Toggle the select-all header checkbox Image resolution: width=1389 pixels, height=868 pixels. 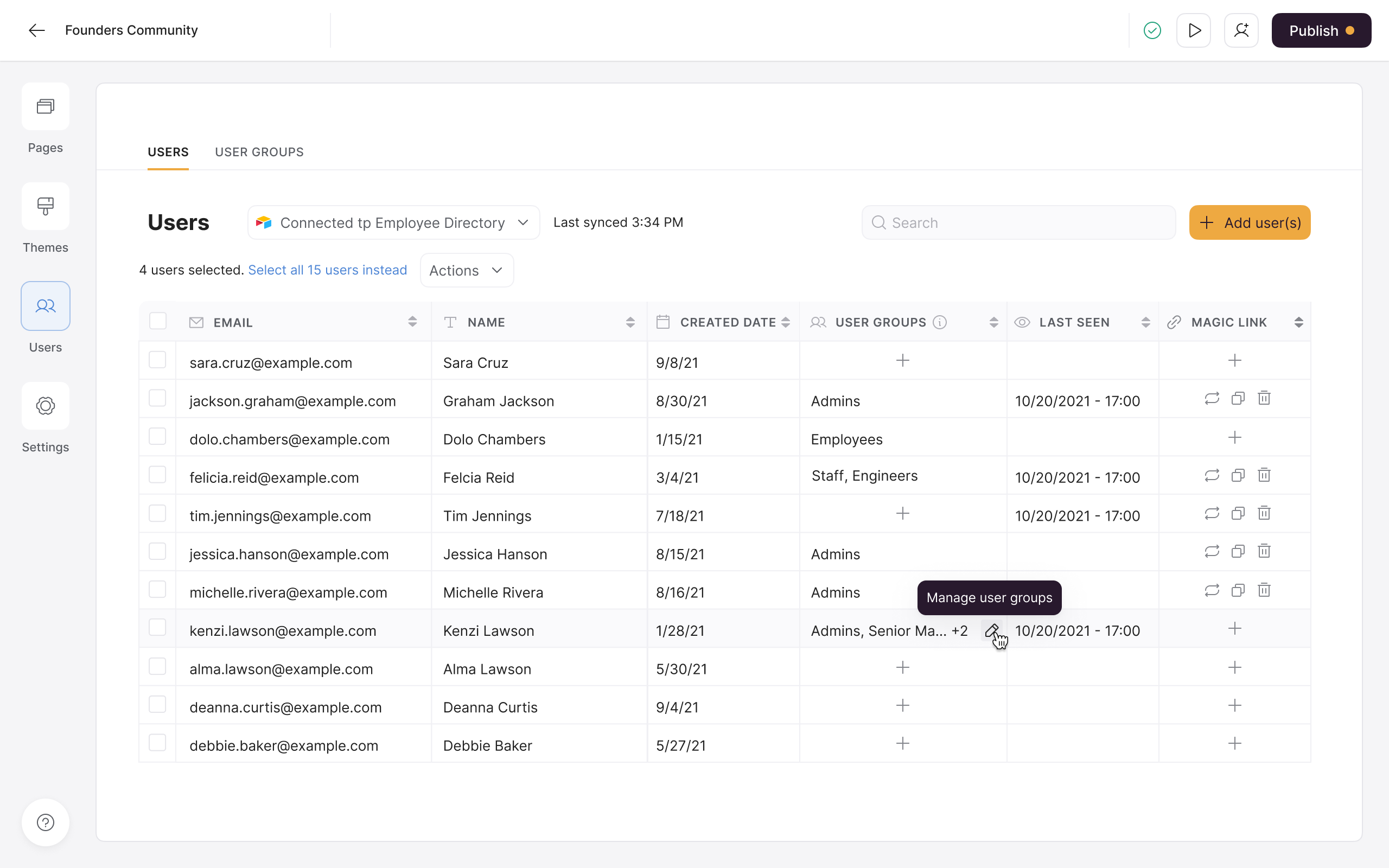158,321
